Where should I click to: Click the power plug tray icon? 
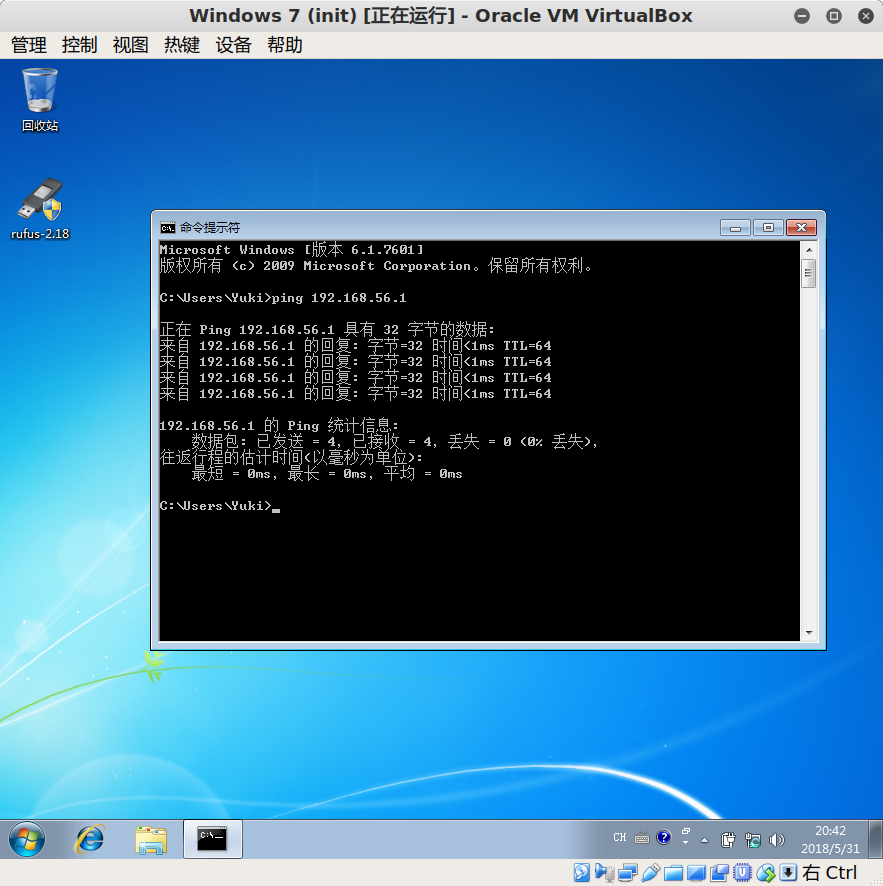(728, 840)
